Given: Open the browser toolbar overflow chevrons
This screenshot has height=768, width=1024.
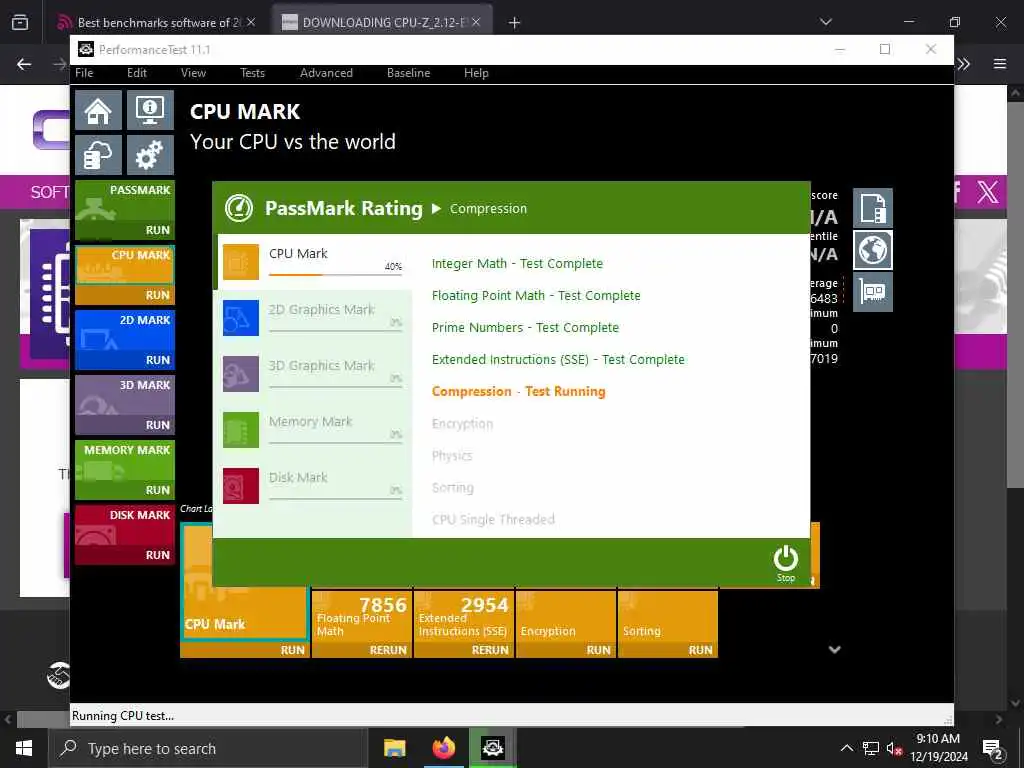Looking at the screenshot, I should 964,63.
